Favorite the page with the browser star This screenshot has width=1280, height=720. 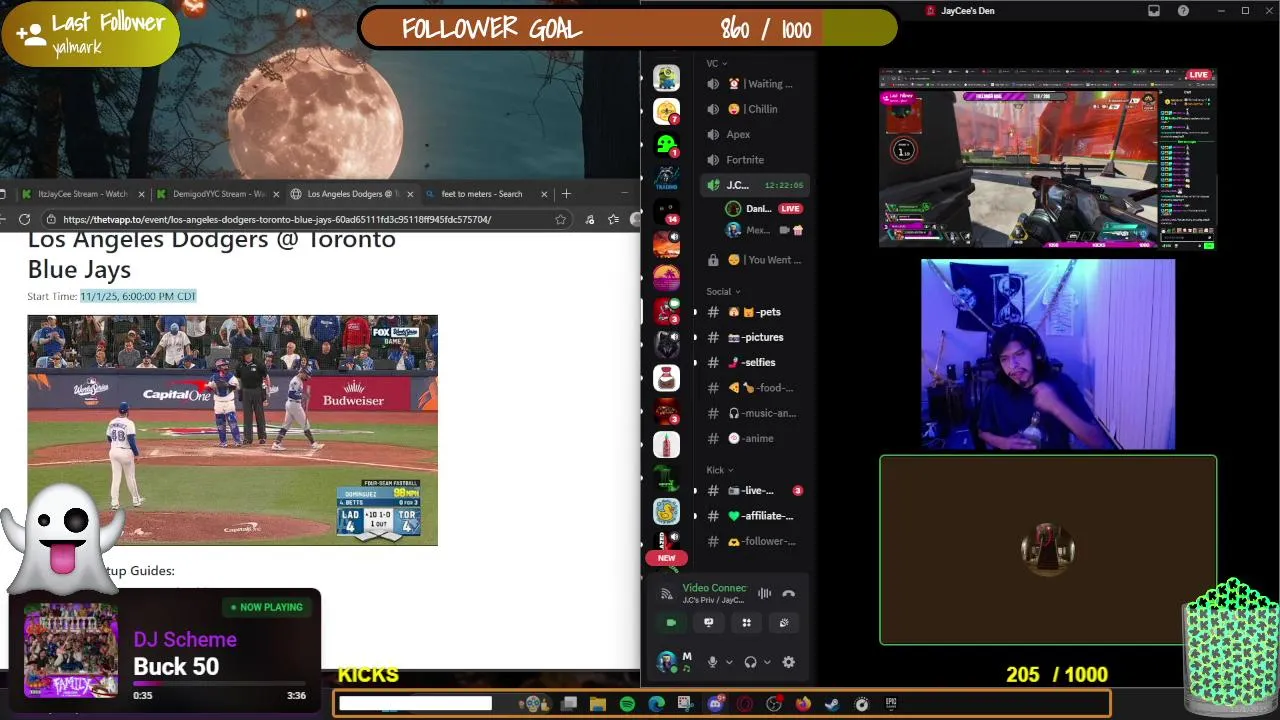pos(561,219)
